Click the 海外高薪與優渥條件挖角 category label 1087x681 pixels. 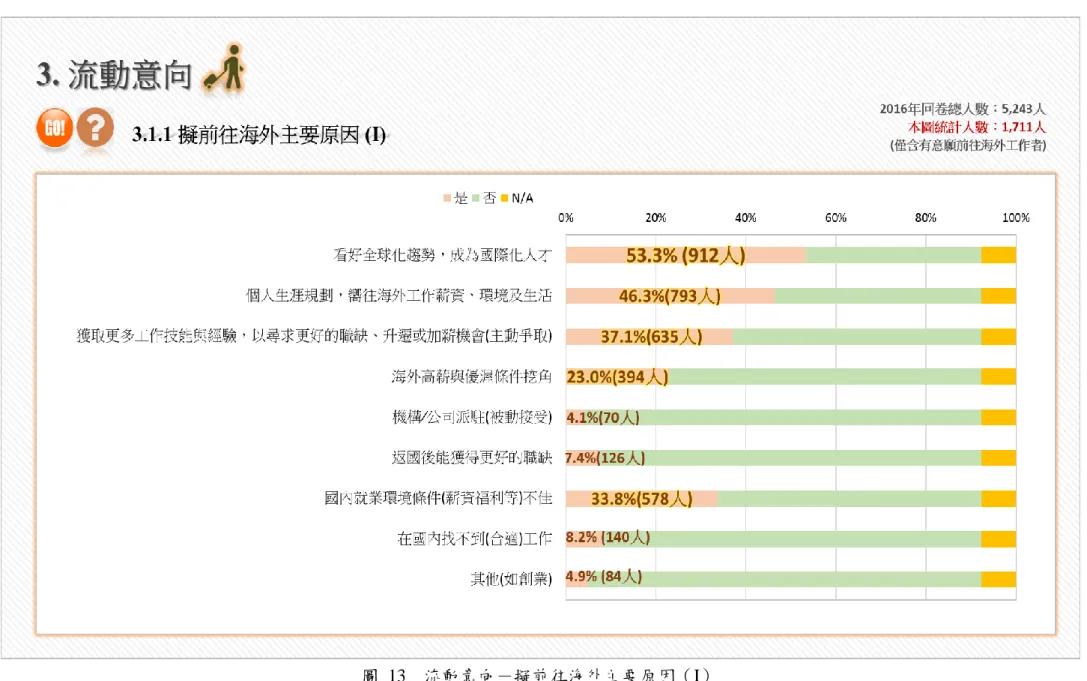tap(471, 377)
